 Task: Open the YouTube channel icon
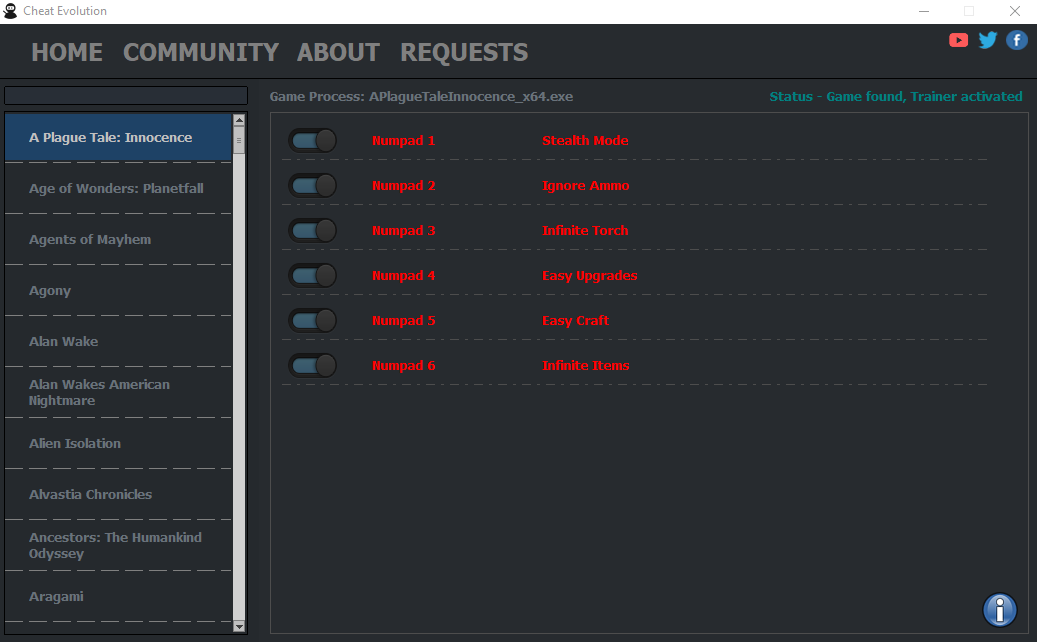pos(958,40)
